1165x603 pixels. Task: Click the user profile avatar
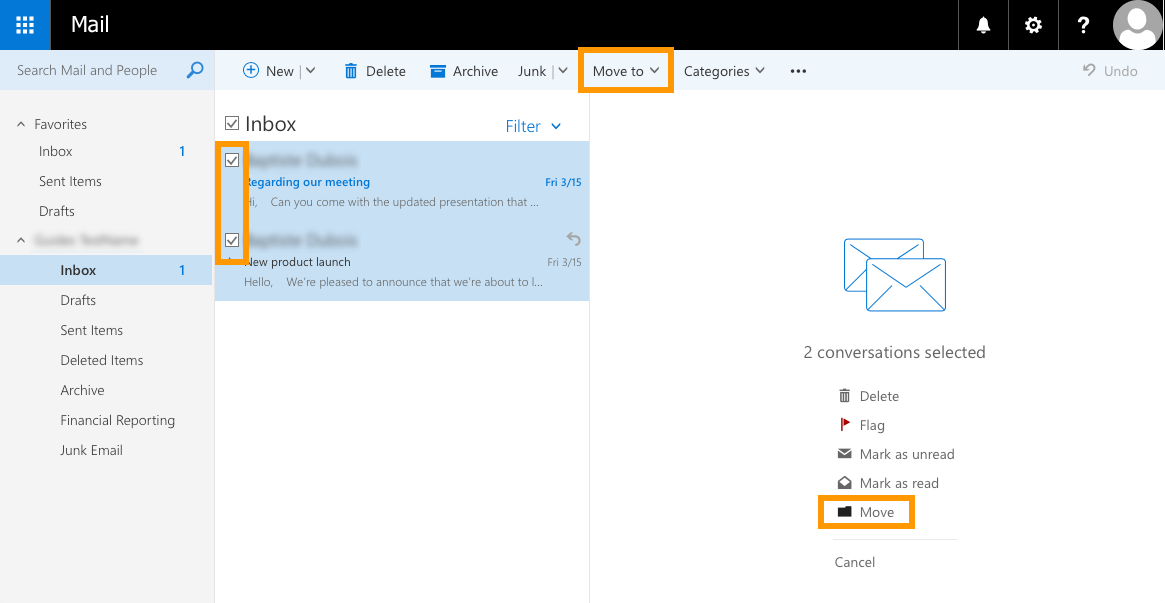coord(1137,25)
